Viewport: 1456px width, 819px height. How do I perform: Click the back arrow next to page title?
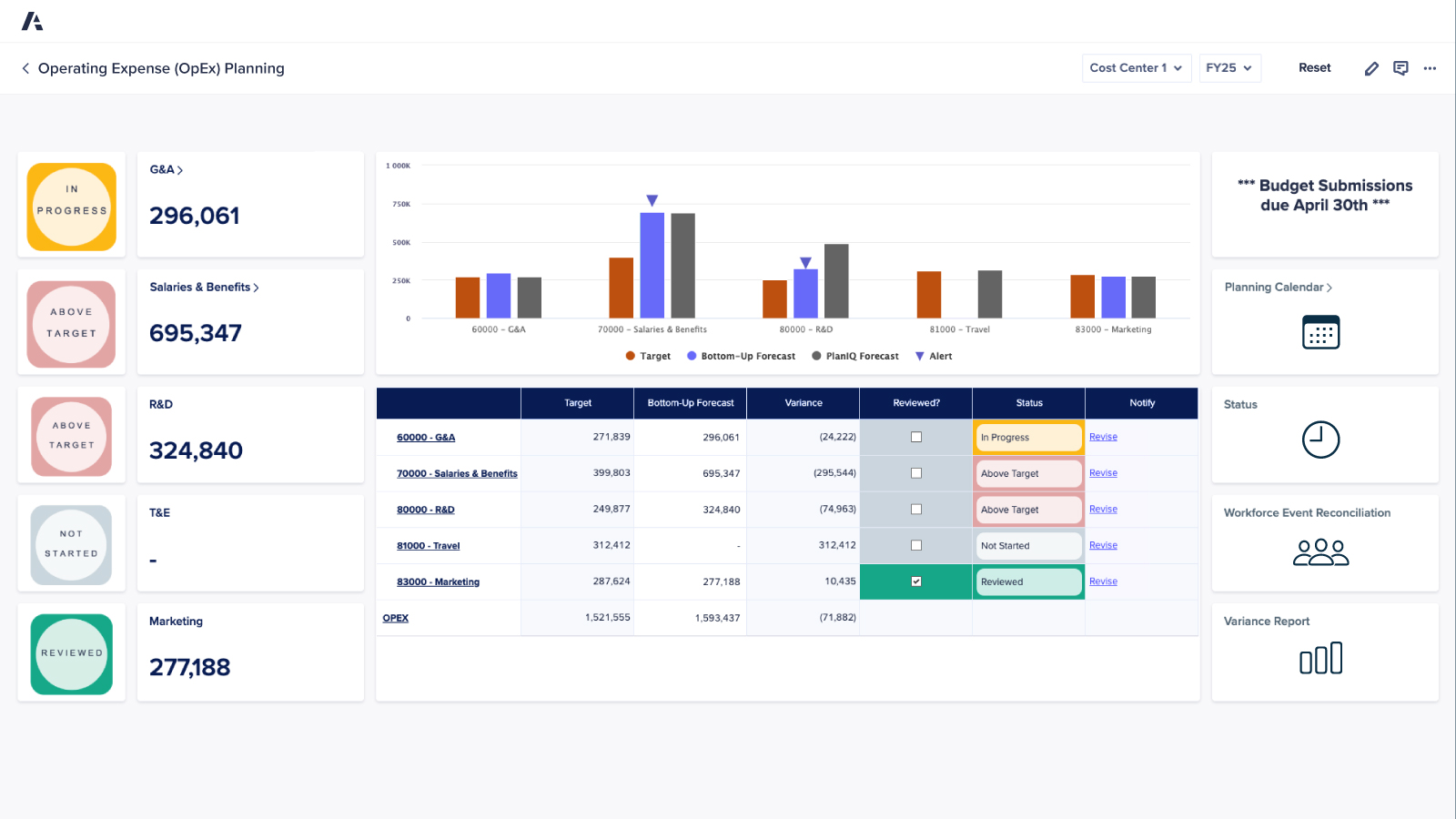(25, 67)
